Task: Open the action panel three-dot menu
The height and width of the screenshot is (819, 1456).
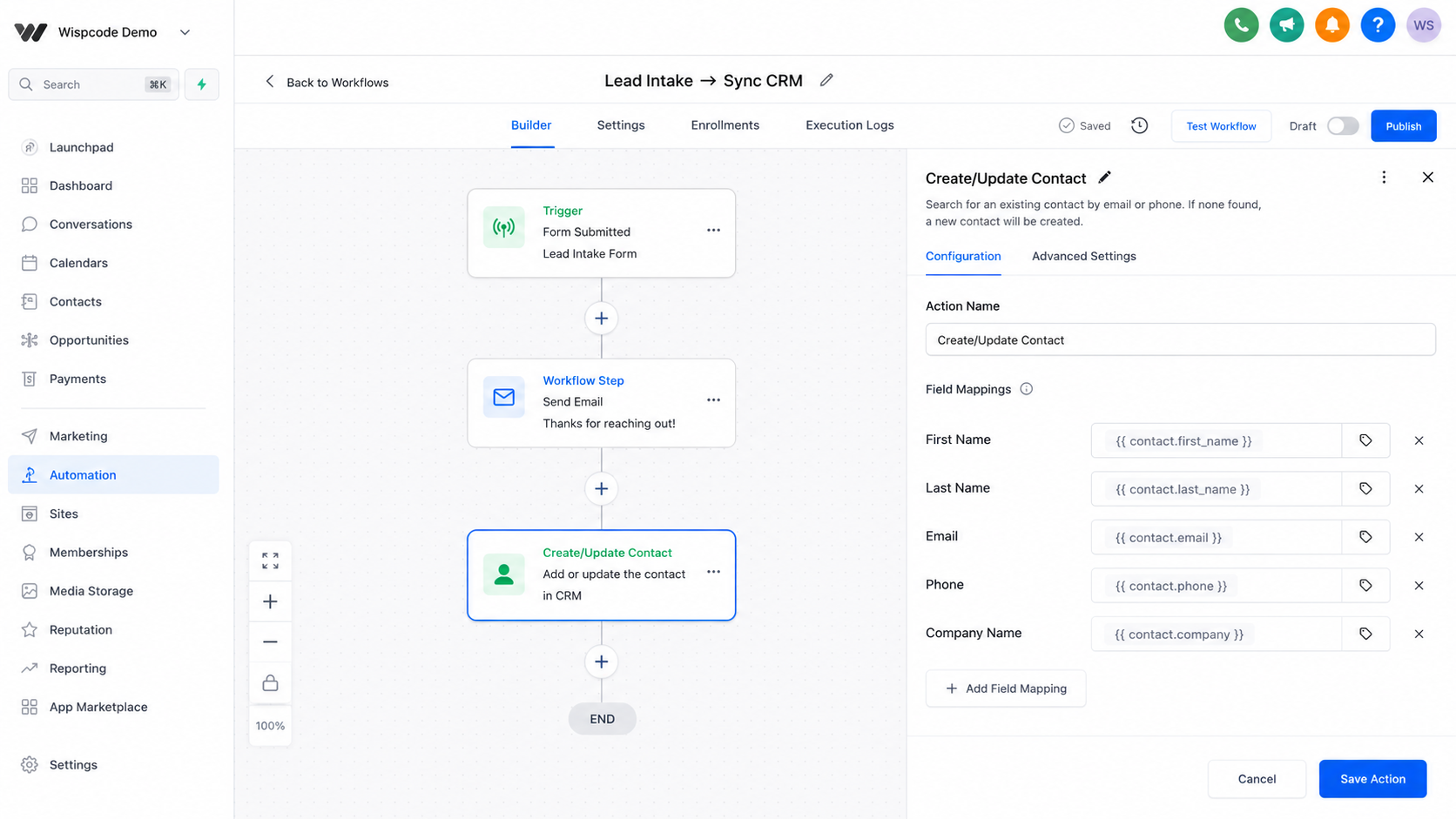Action: [1384, 178]
